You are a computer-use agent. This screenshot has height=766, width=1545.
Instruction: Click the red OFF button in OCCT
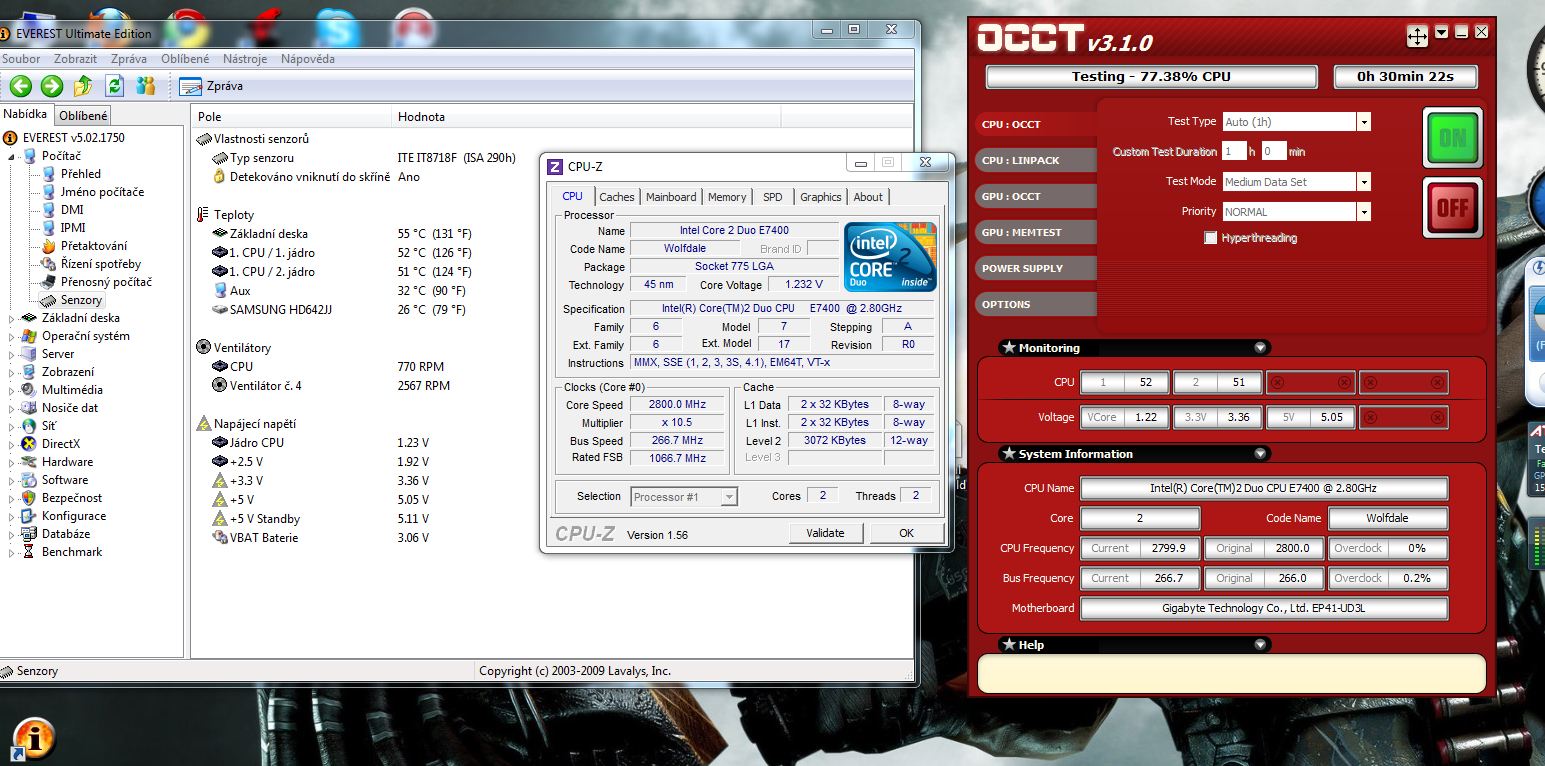click(x=1453, y=208)
